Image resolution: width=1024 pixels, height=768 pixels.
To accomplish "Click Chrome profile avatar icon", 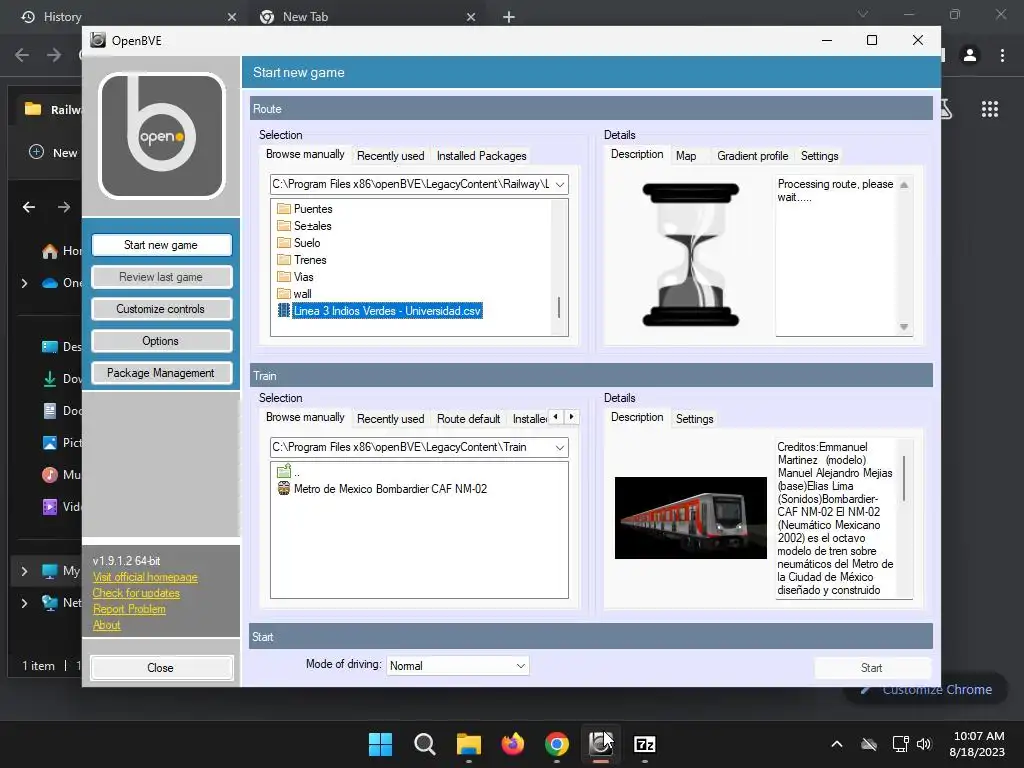I will pos(970,55).
